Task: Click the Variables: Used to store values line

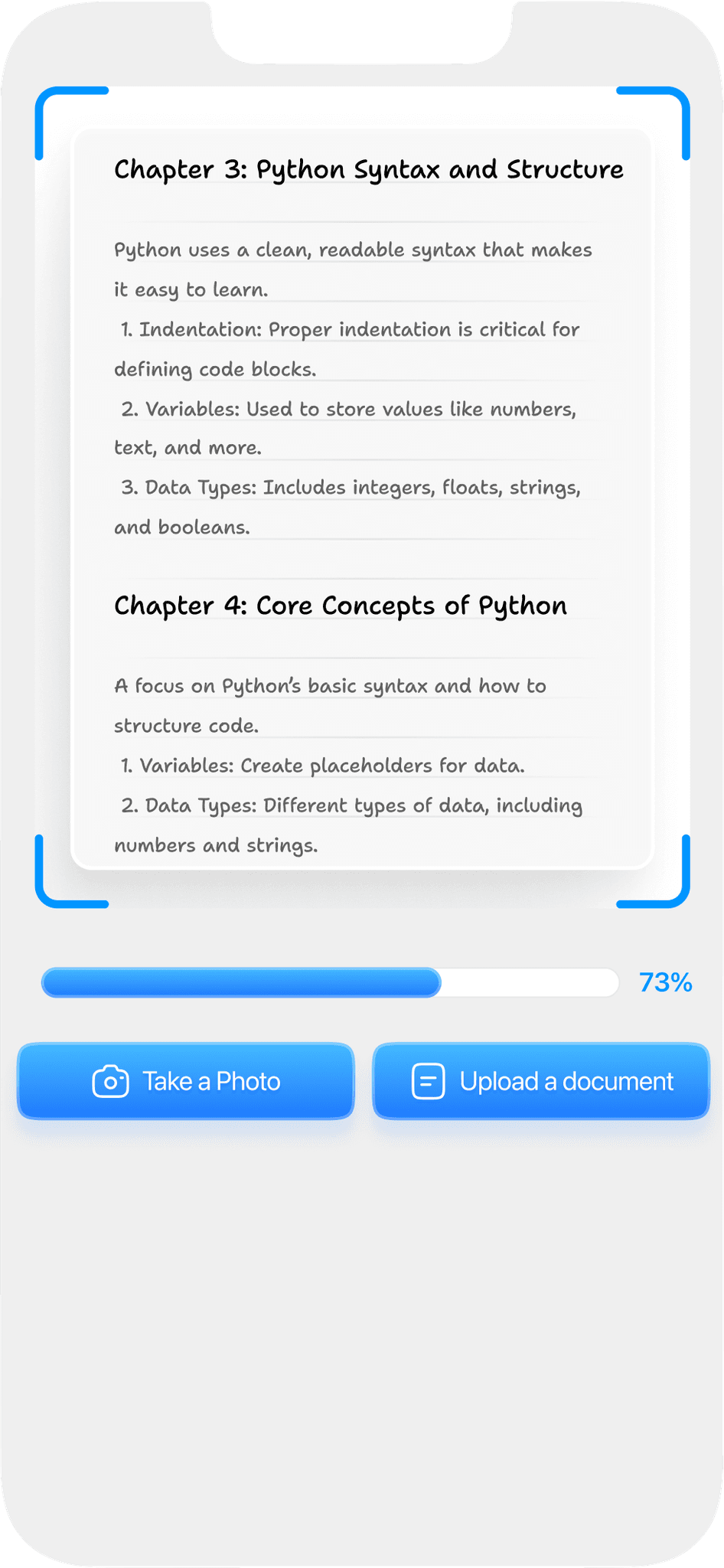Action: (x=345, y=428)
